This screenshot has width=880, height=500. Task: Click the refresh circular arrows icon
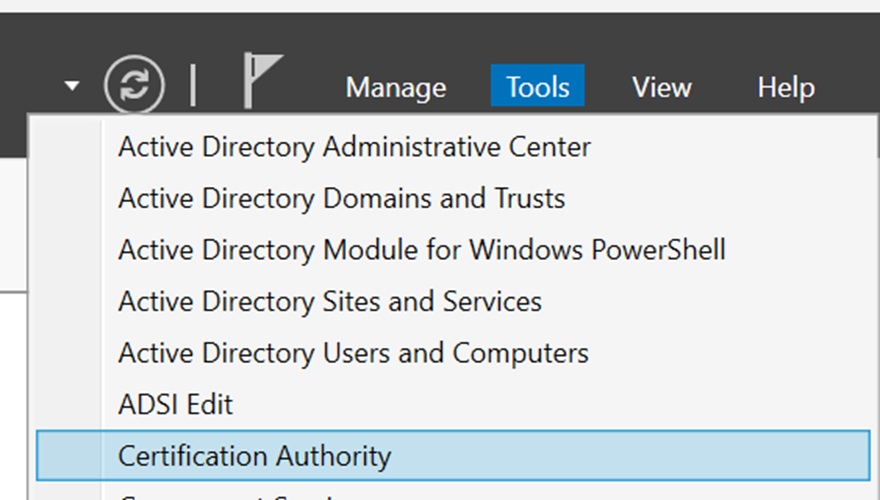[133, 86]
